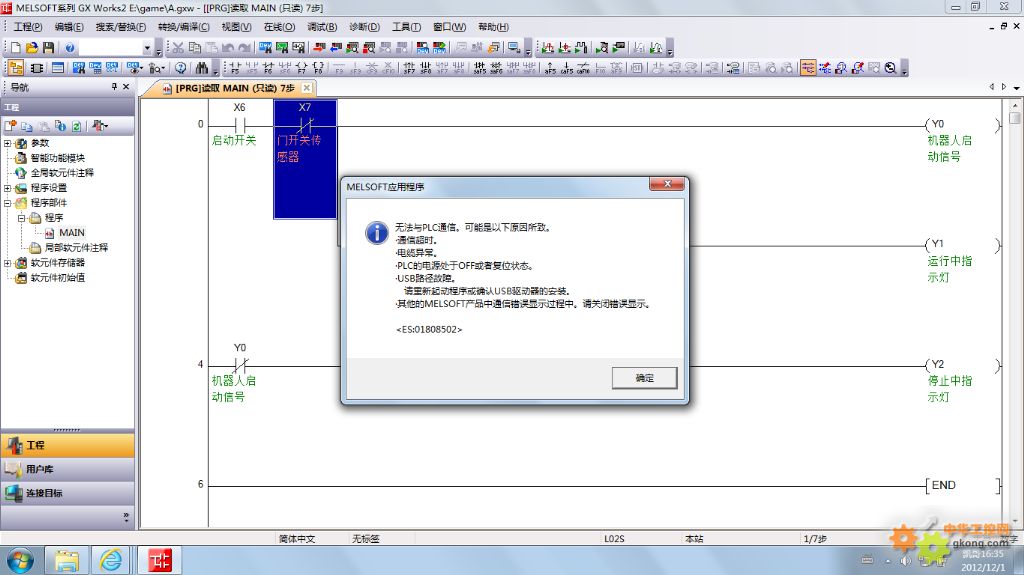
Task: Open the 转换/编译(C) menu
Action: 184,27
